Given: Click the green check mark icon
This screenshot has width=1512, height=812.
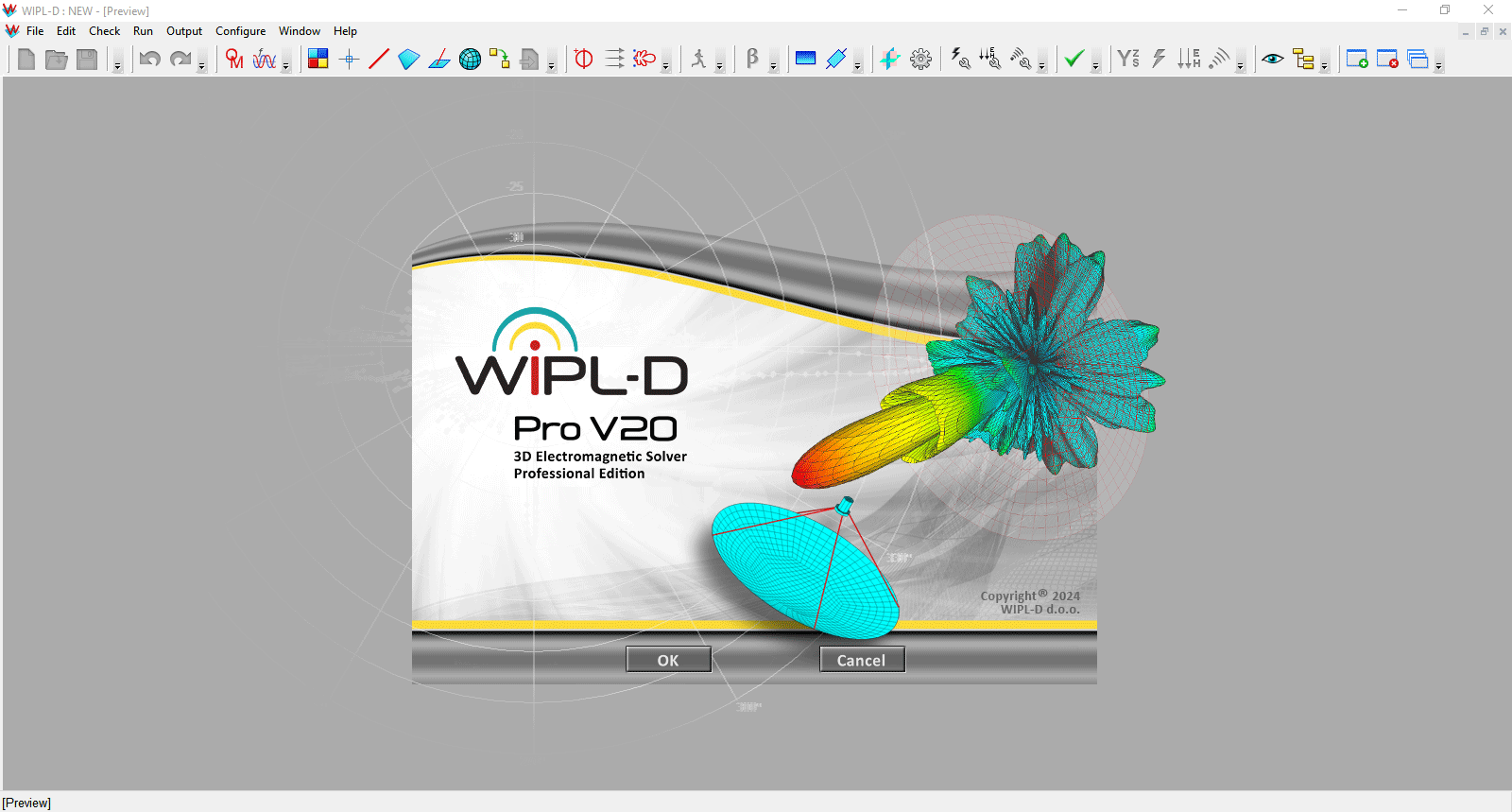Looking at the screenshot, I should (x=1074, y=60).
